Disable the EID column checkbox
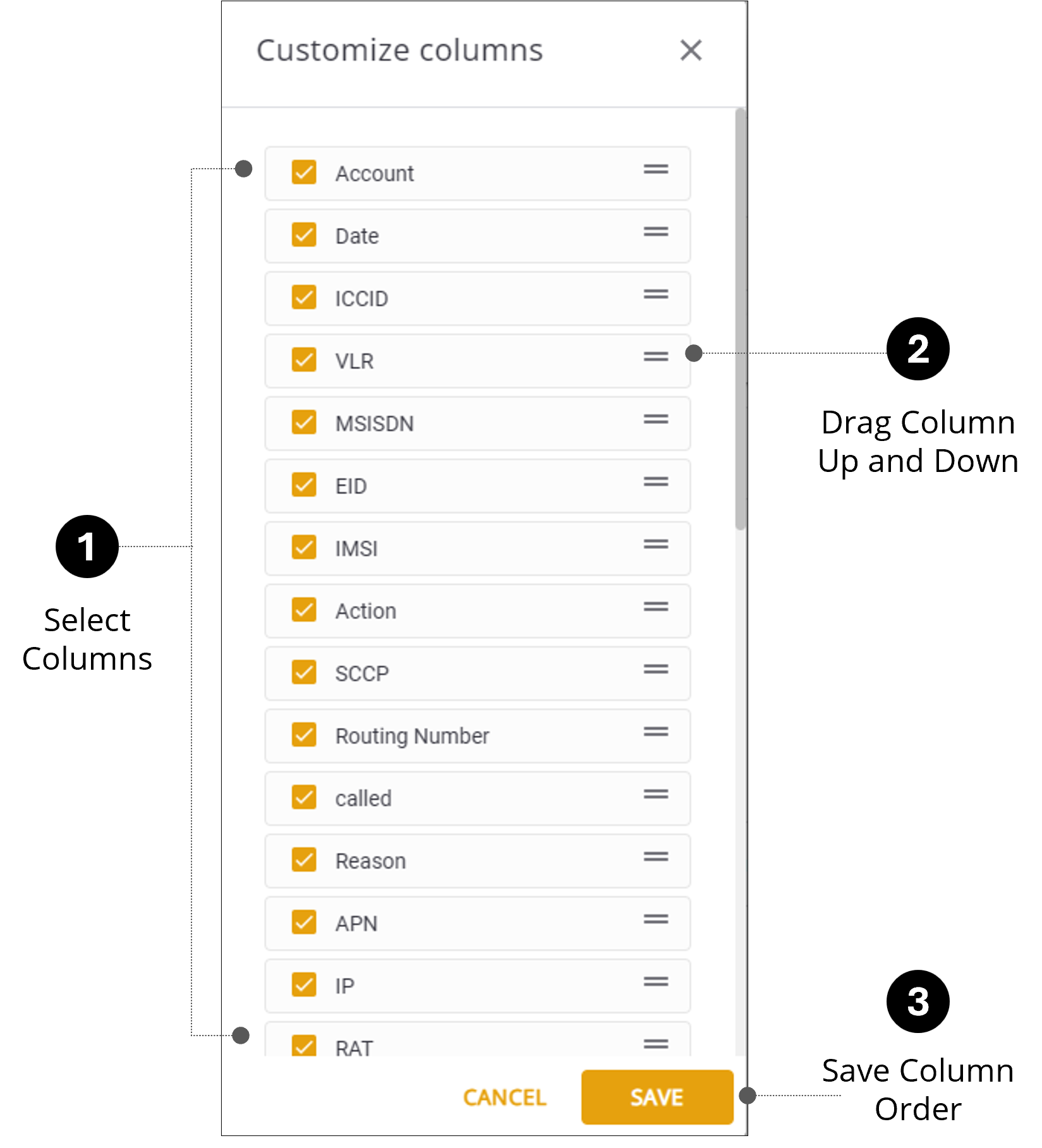 click(304, 485)
